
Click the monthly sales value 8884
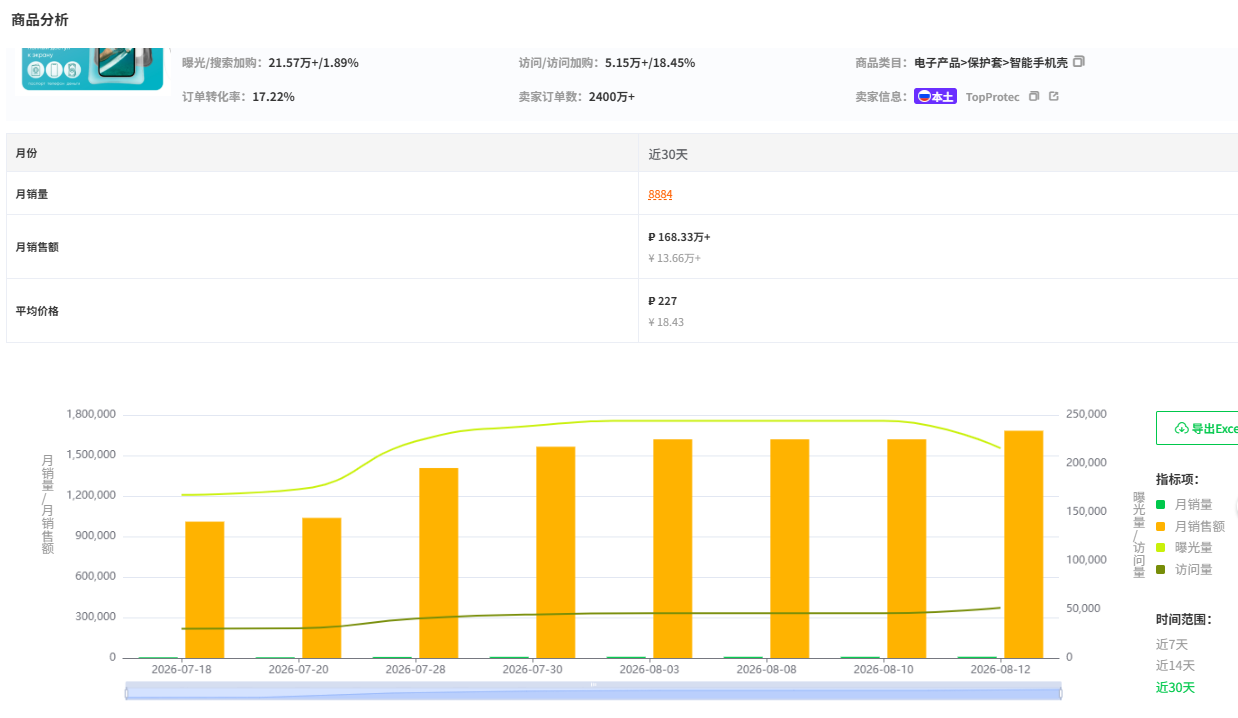(x=660, y=194)
